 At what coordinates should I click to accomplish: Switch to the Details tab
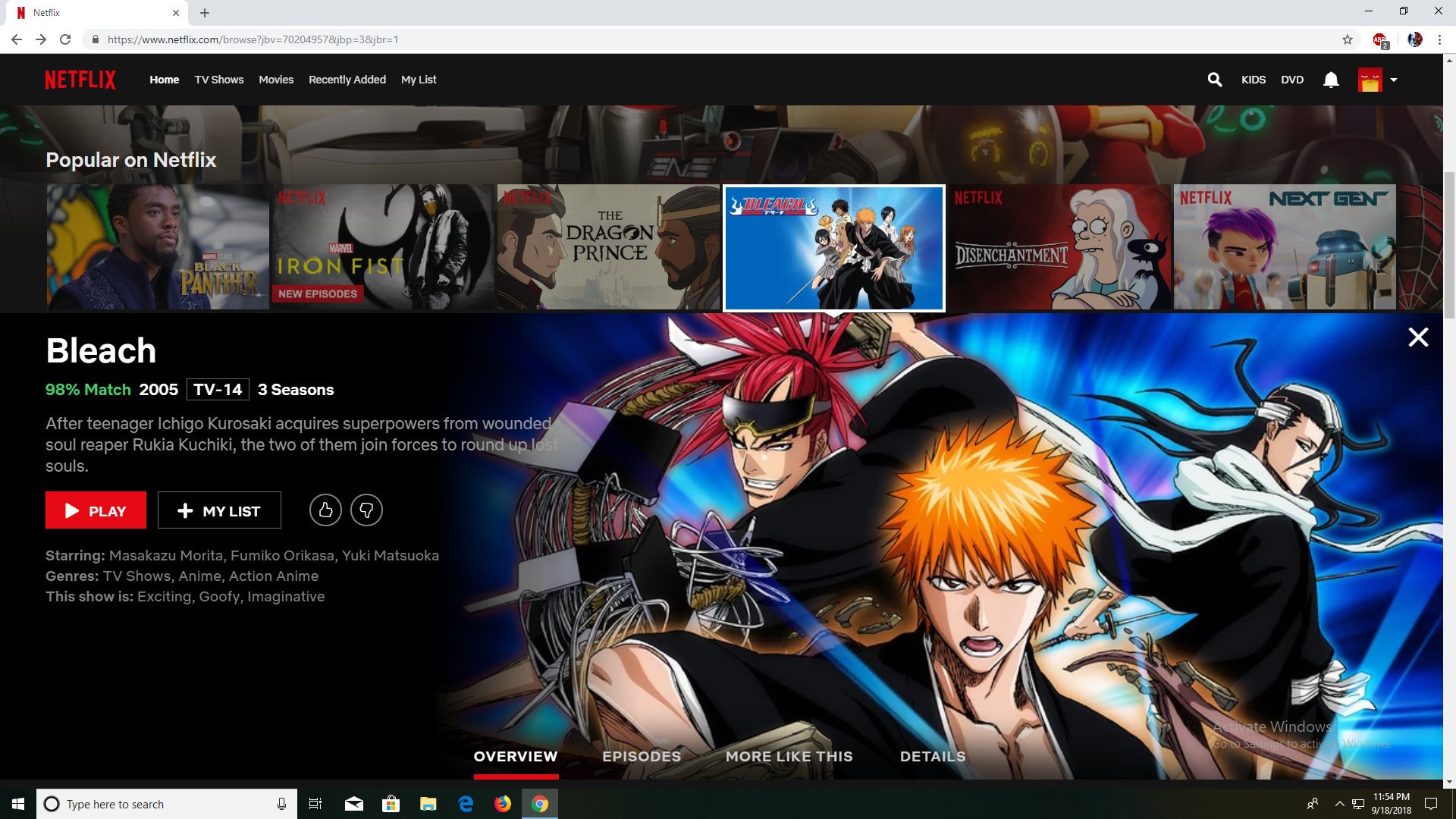point(933,757)
